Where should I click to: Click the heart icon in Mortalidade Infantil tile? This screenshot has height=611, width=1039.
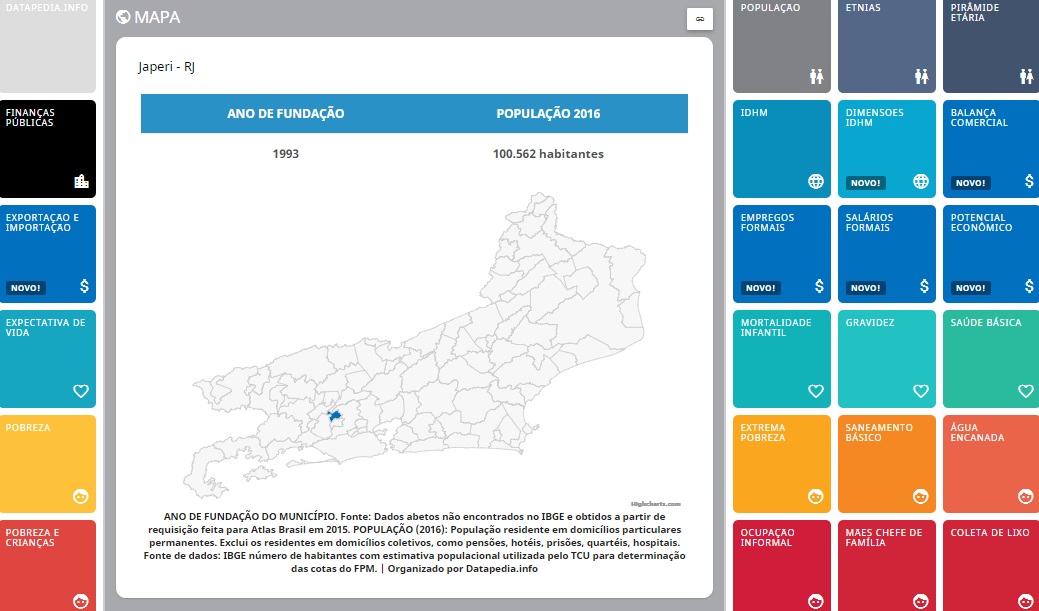(x=816, y=391)
